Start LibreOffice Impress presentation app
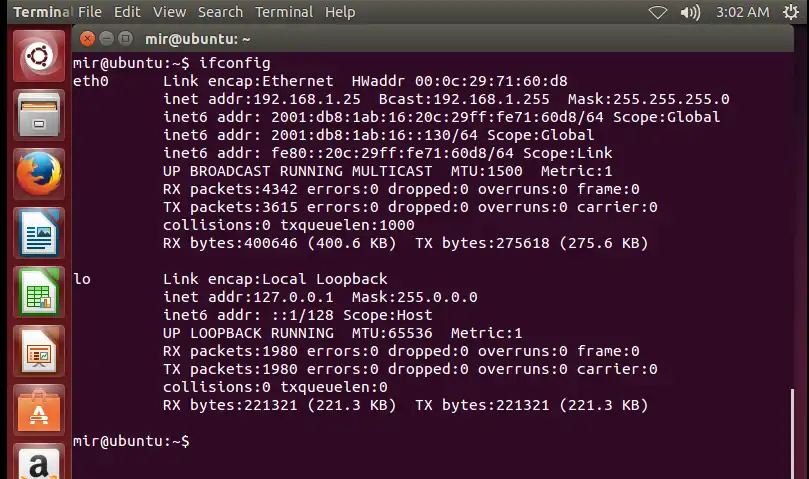This screenshot has height=479, width=809. click(39, 351)
